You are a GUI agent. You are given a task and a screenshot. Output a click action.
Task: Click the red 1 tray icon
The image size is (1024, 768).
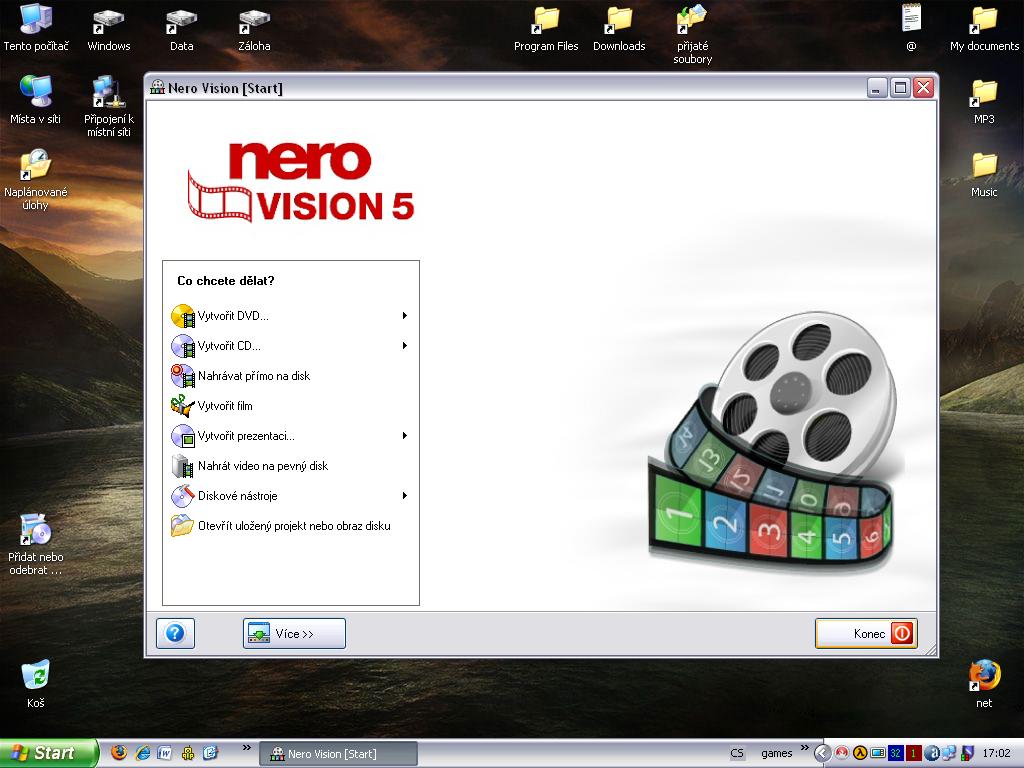[x=913, y=754]
